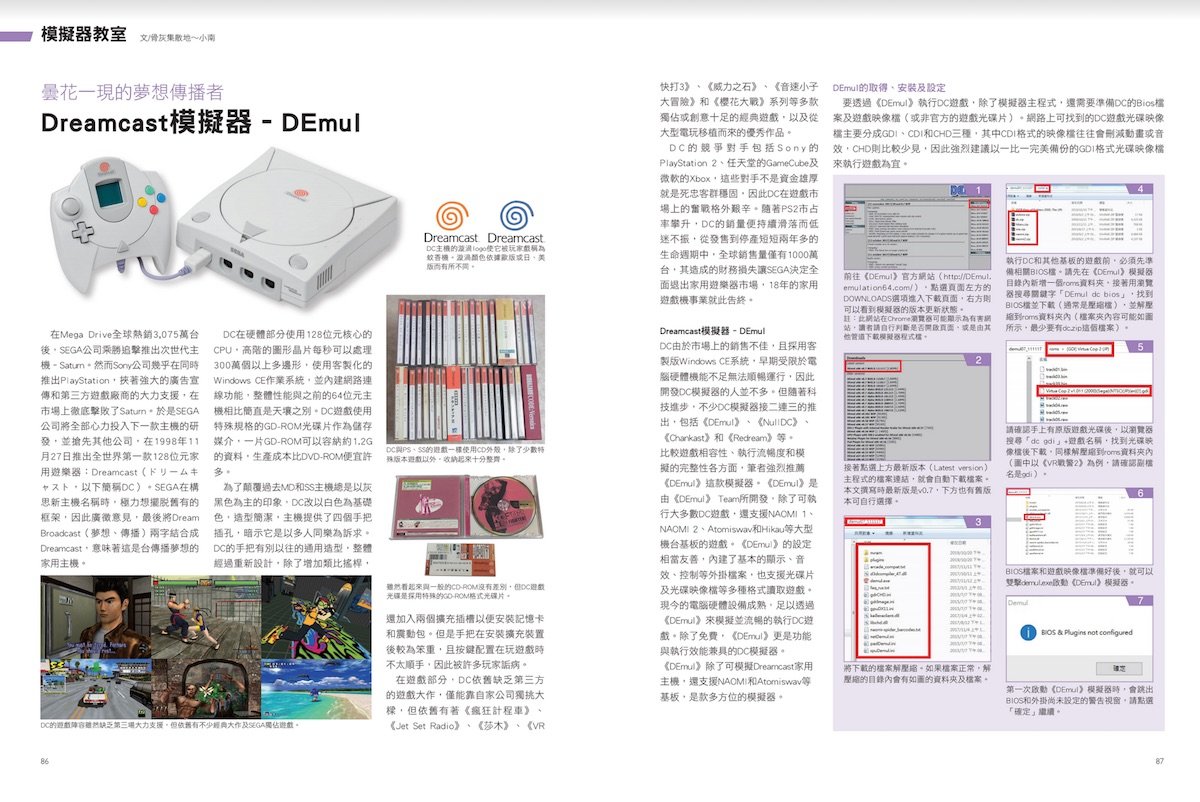The width and height of the screenshot is (1200, 802).
Task: Open the Shenmue game screenshot with jacketed man
Action: [x=95, y=618]
